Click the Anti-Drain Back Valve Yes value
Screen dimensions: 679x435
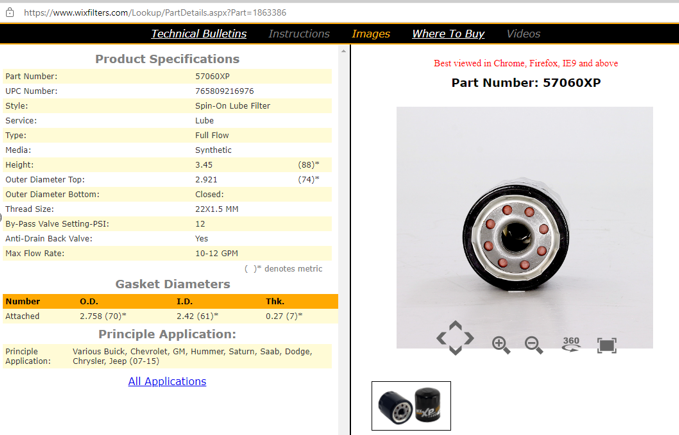201,238
